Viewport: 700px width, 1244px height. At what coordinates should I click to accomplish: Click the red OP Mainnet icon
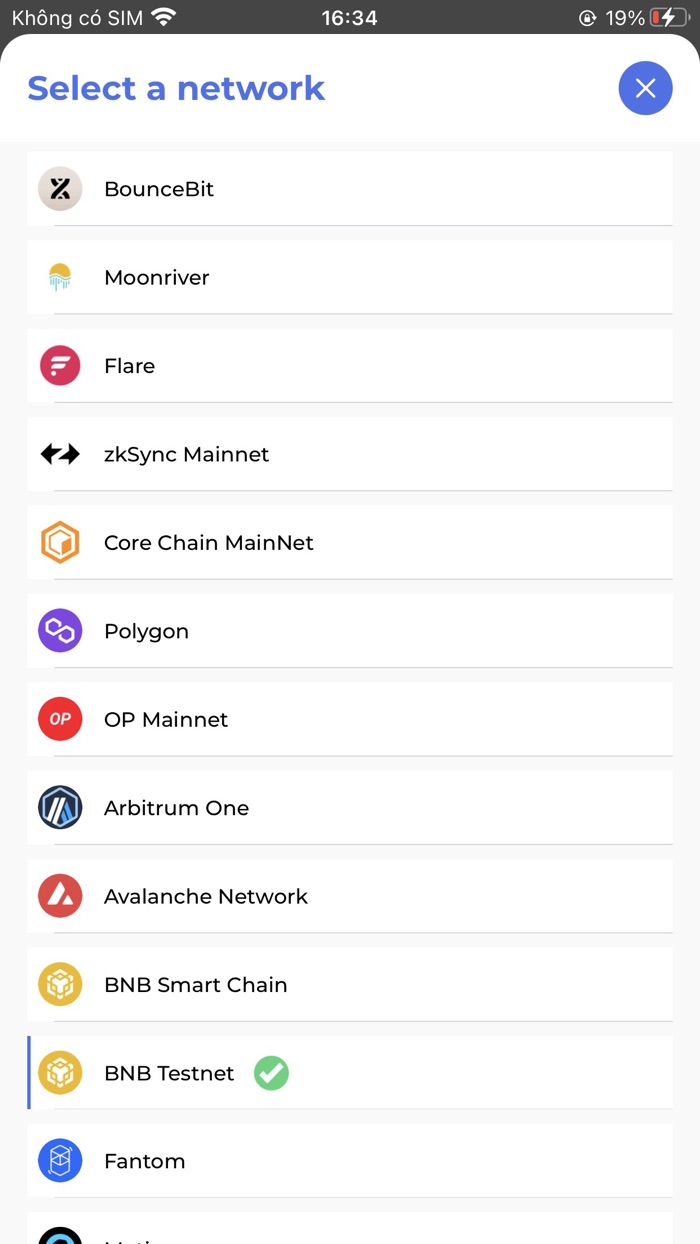point(60,719)
